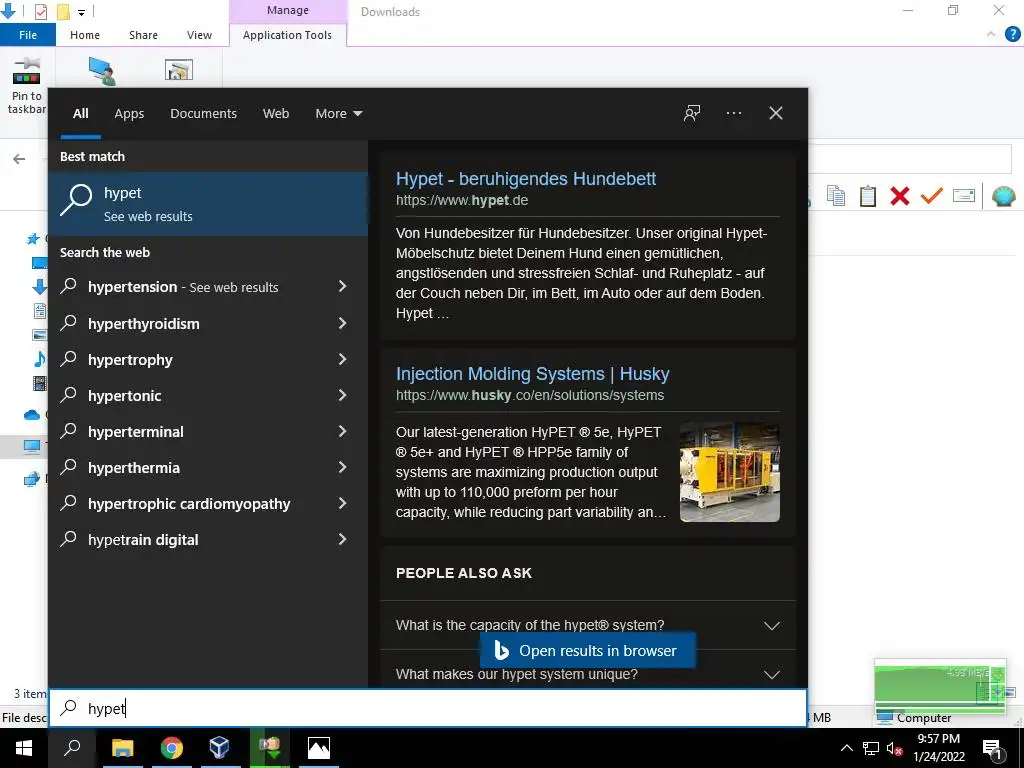Show hidden system tray icons
The width and height of the screenshot is (1024, 768).
(846, 748)
